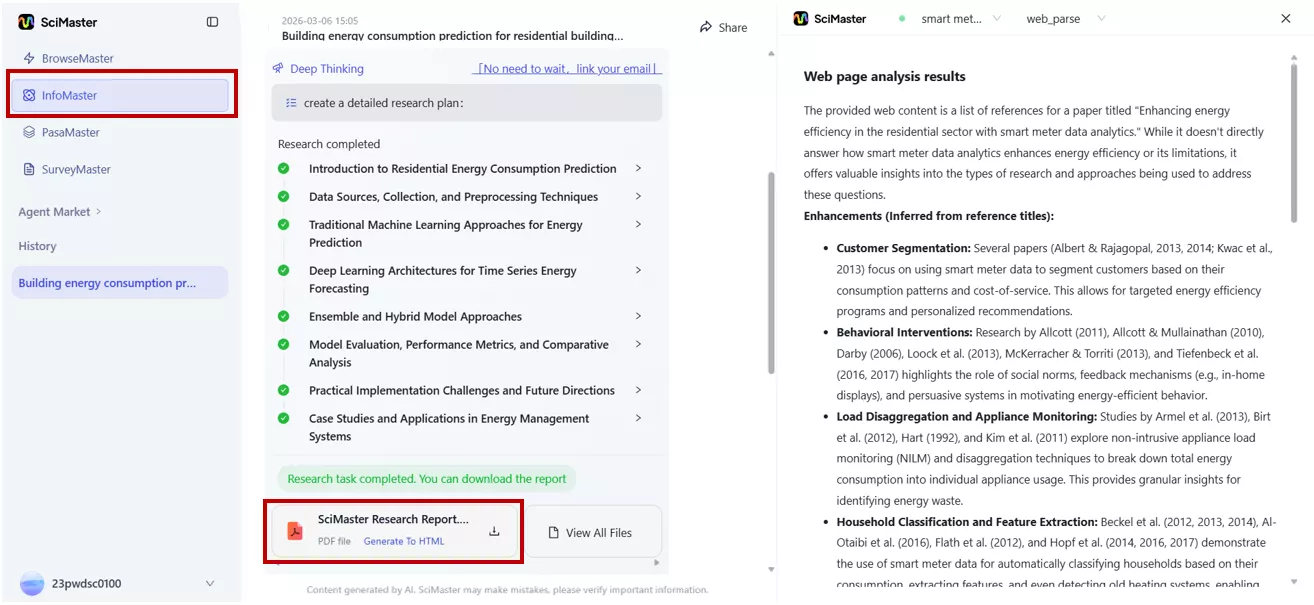The width and height of the screenshot is (1314, 605).
Task: Toggle the green status dot next to smart met
Action: [903, 18]
